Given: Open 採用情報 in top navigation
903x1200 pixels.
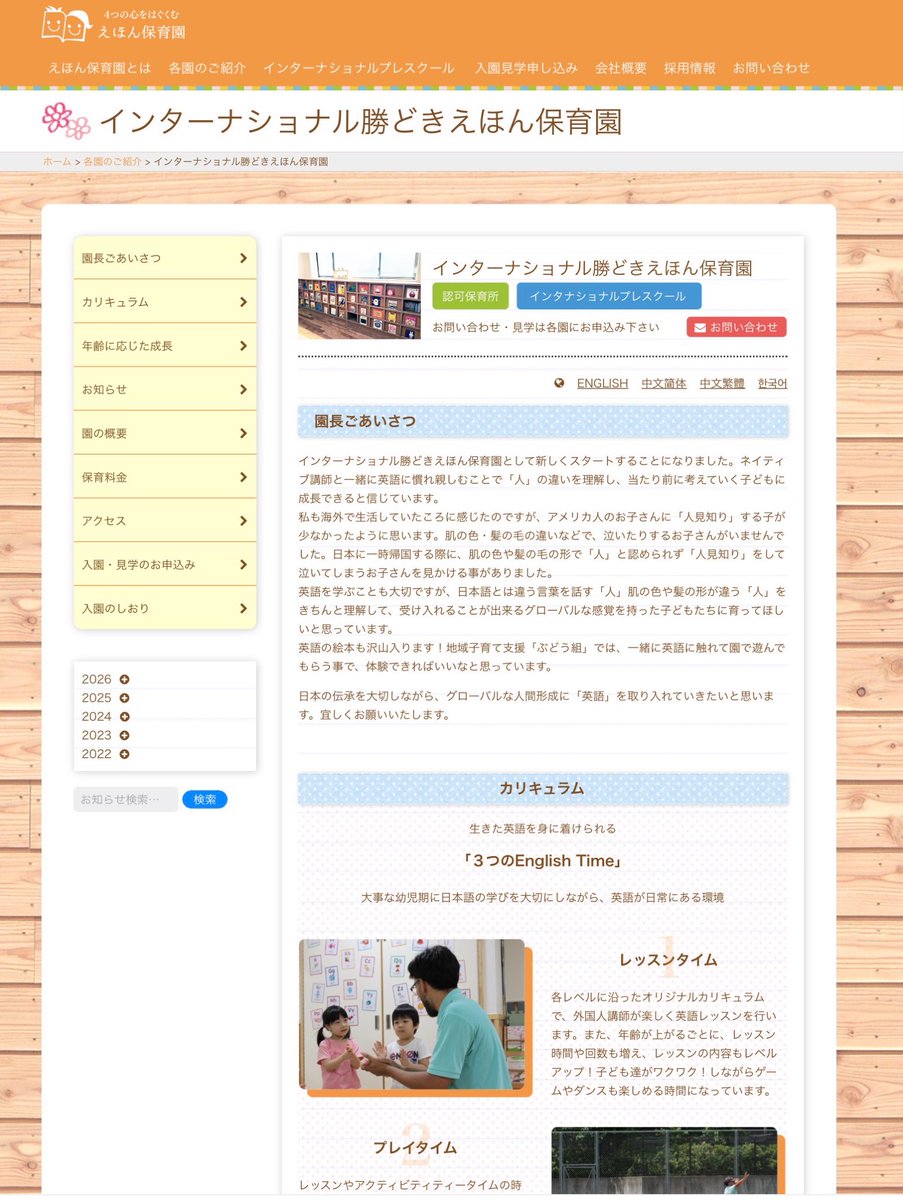Looking at the screenshot, I should [690, 68].
